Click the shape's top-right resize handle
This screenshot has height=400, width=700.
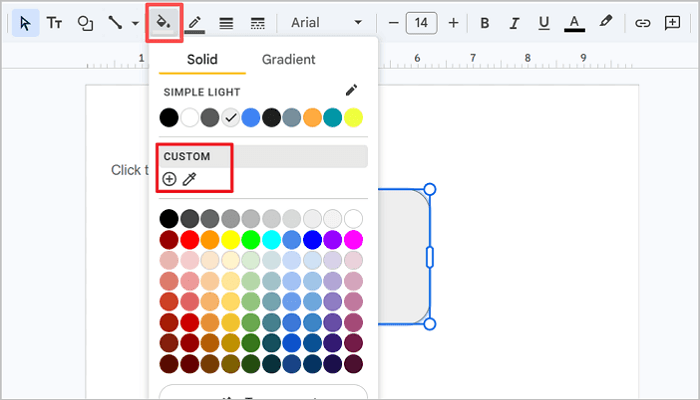pyautogui.click(x=429, y=189)
